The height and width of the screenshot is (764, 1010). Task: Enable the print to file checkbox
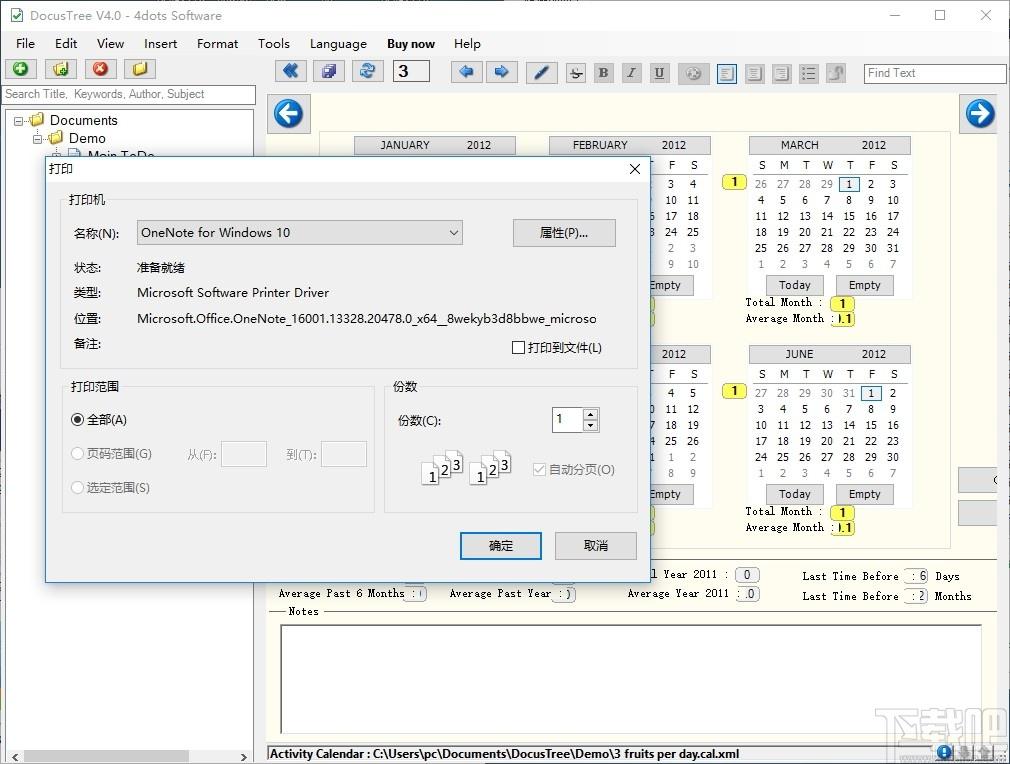[518, 348]
